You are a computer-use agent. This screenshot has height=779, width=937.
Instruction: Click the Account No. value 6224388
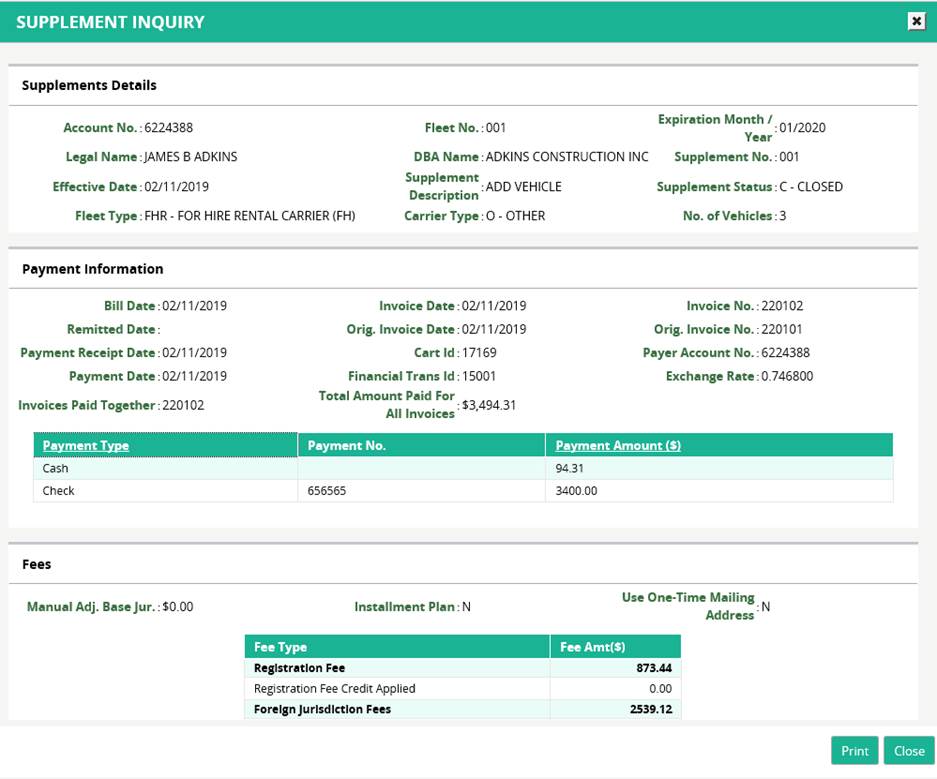pos(168,128)
